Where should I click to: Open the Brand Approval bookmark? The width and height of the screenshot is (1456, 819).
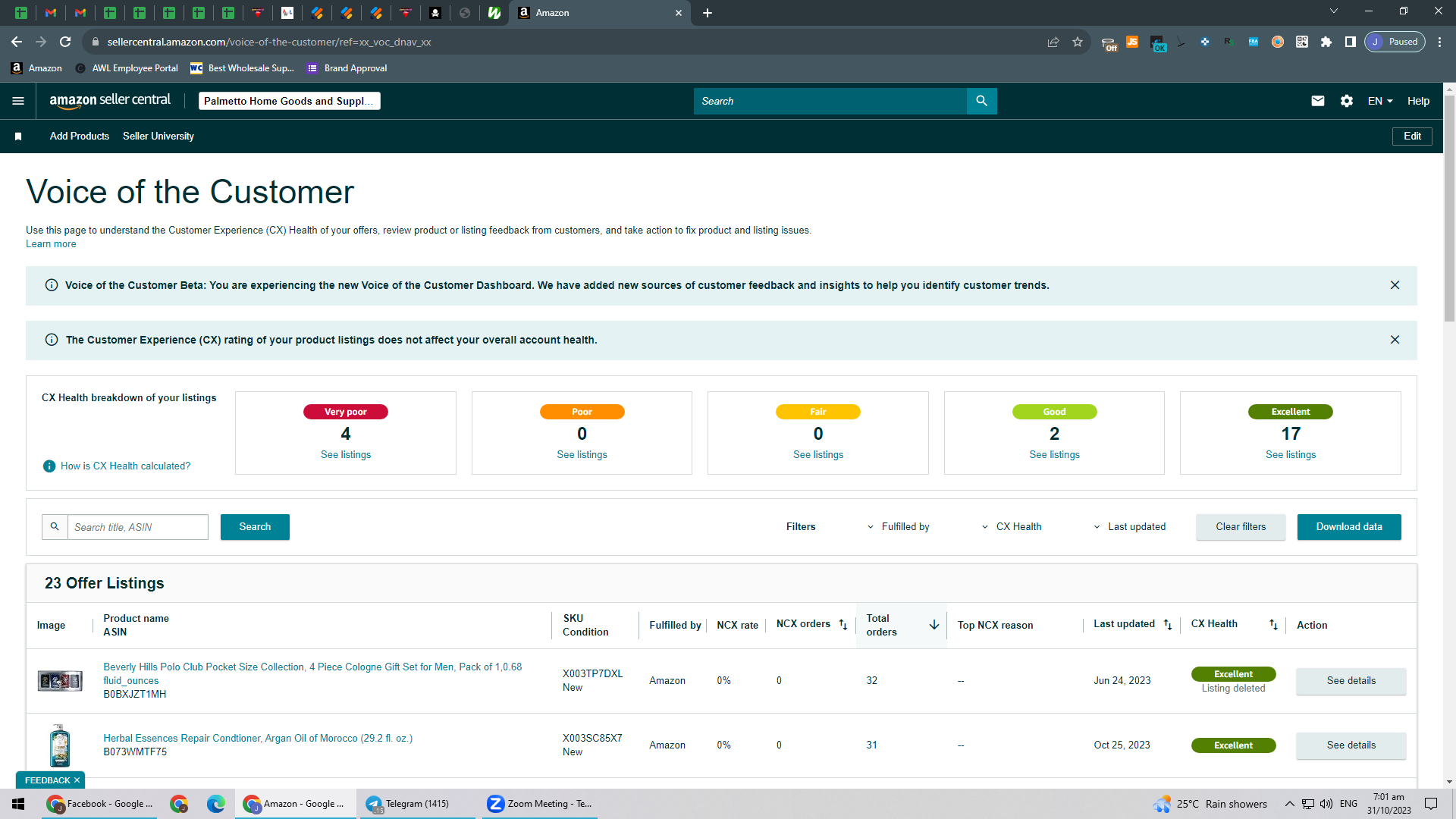pyautogui.click(x=347, y=68)
